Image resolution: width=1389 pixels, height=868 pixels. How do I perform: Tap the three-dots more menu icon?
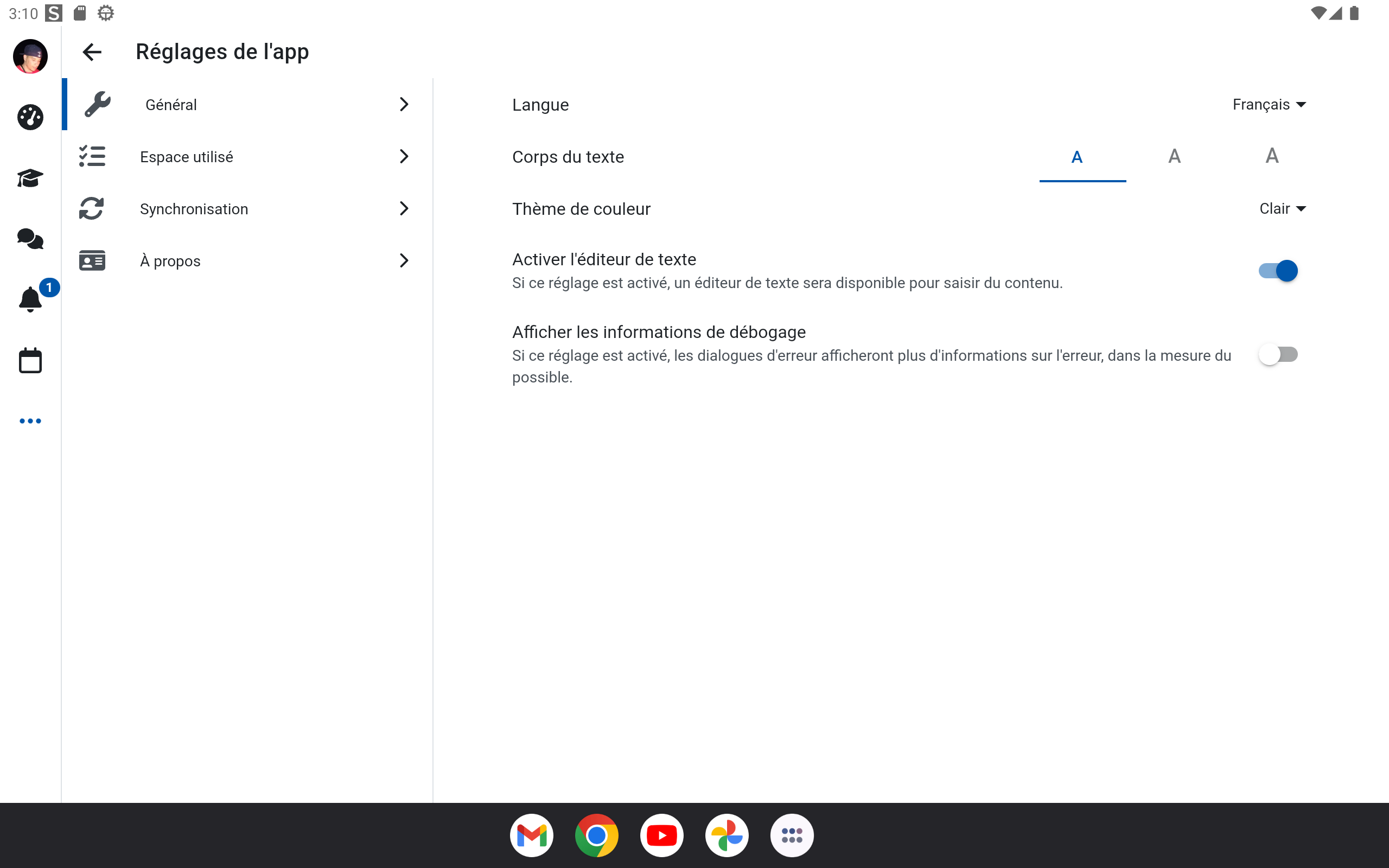coord(30,421)
